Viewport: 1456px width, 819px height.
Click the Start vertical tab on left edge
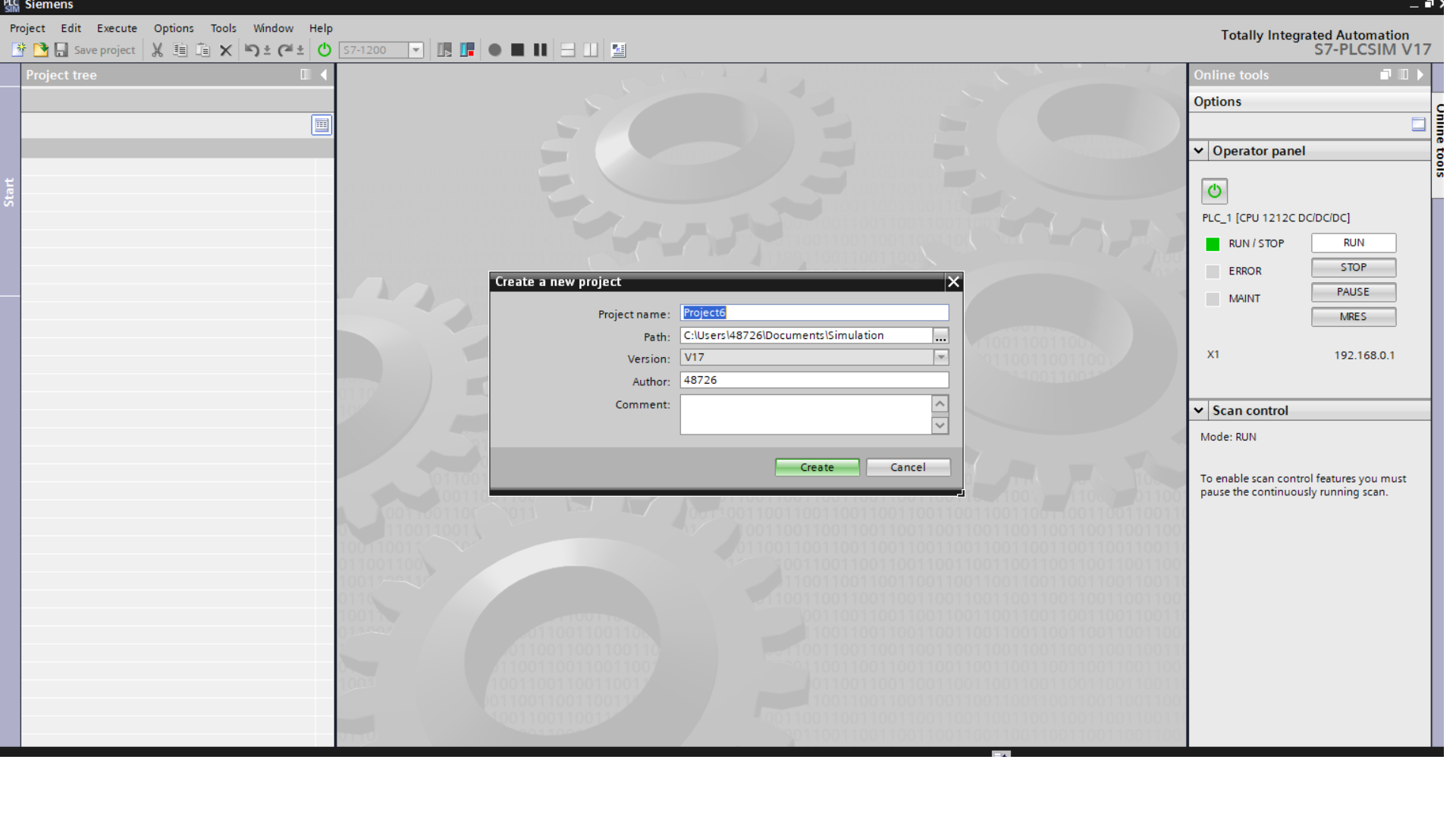click(9, 193)
